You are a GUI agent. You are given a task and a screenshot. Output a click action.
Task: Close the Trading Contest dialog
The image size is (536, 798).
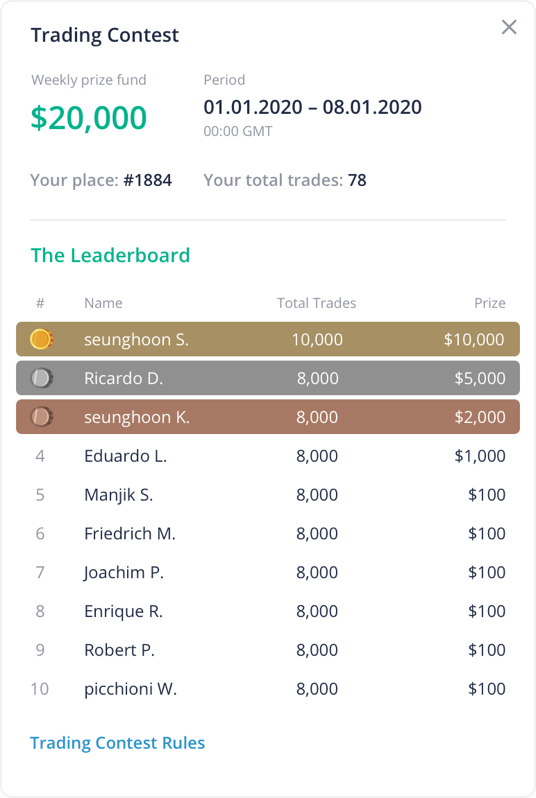tap(509, 27)
